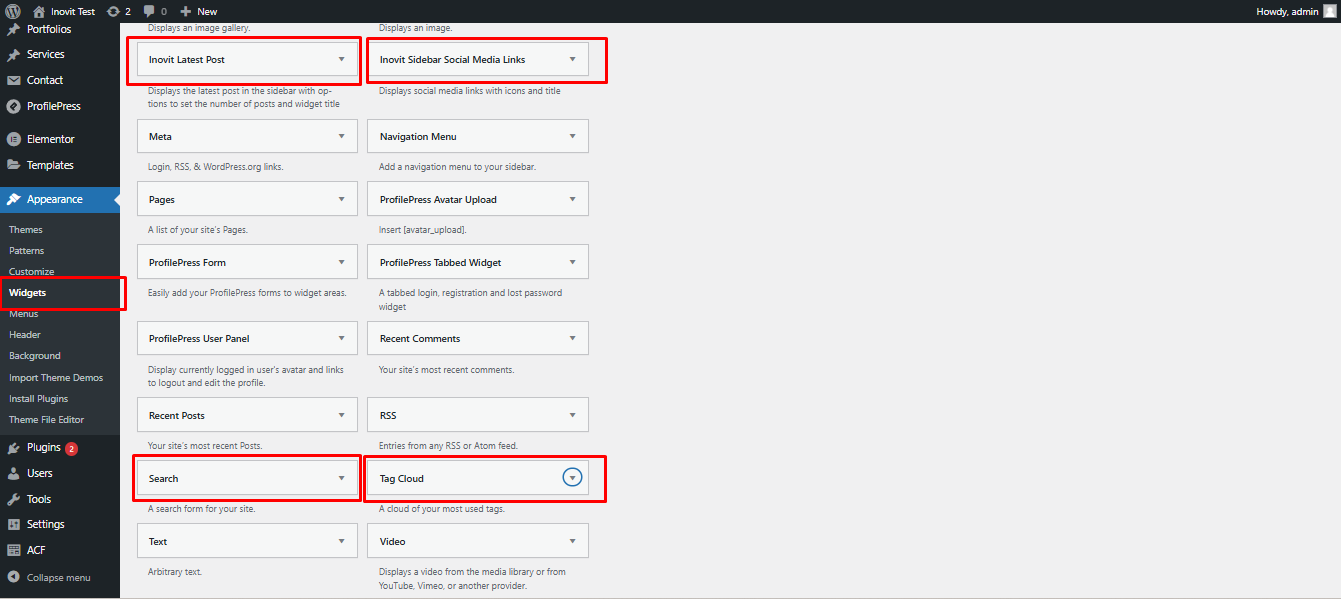The width and height of the screenshot is (1341, 599).
Task: Select the Widgets submenu item
Action: [x=27, y=293]
